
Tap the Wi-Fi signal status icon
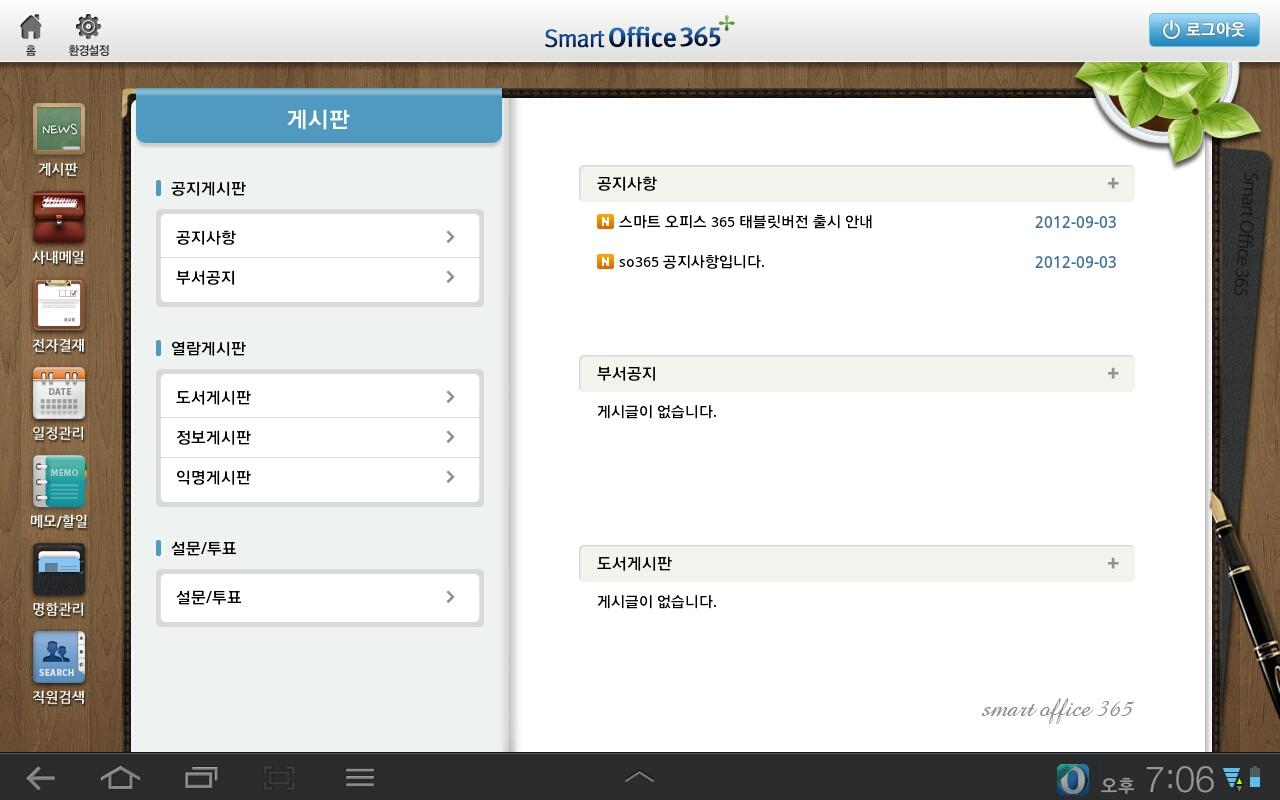coord(1233,778)
